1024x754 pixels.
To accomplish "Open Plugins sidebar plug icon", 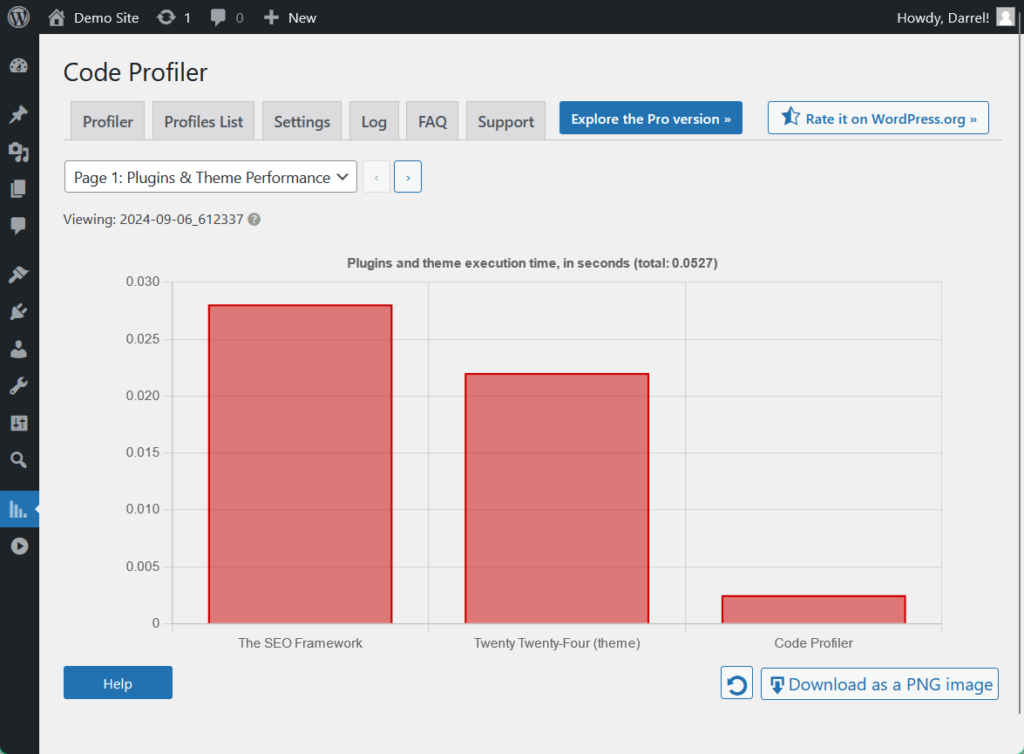I will coord(19,311).
